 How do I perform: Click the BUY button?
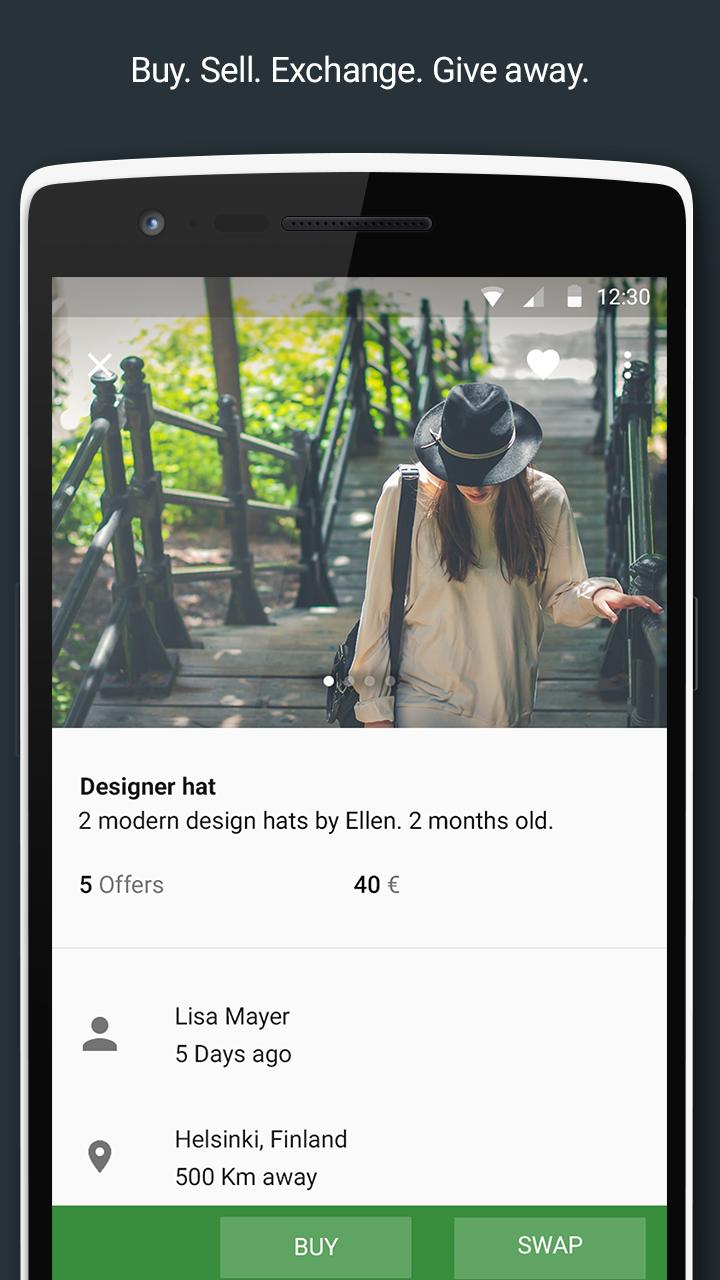coord(316,1246)
